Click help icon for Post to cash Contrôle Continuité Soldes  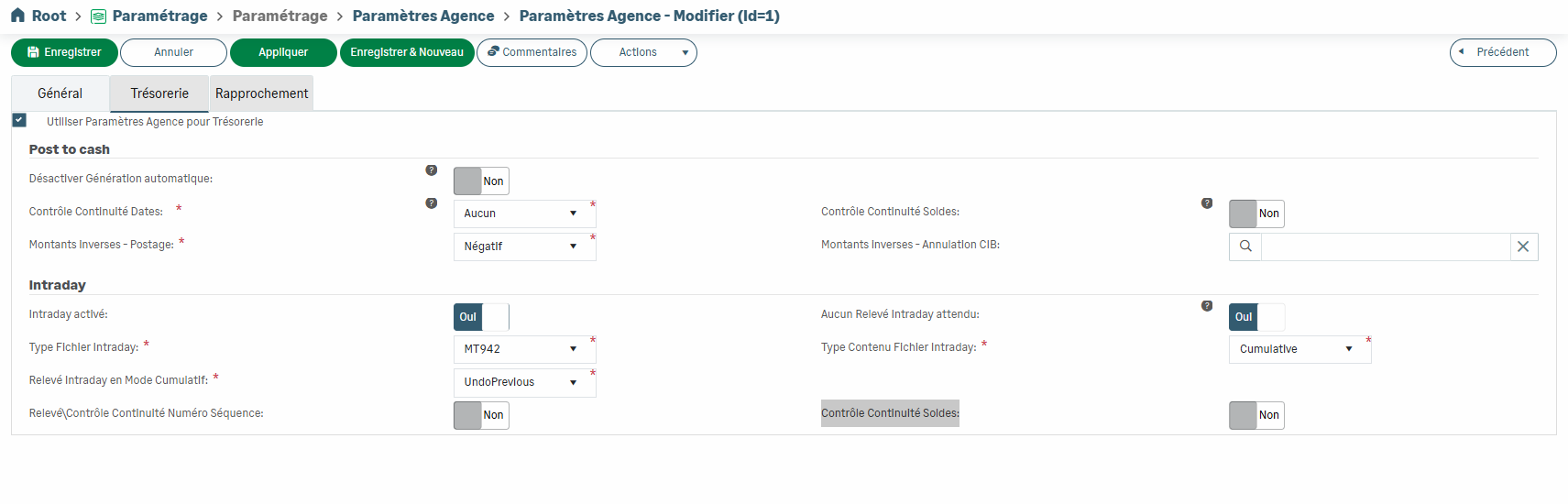1207,203
